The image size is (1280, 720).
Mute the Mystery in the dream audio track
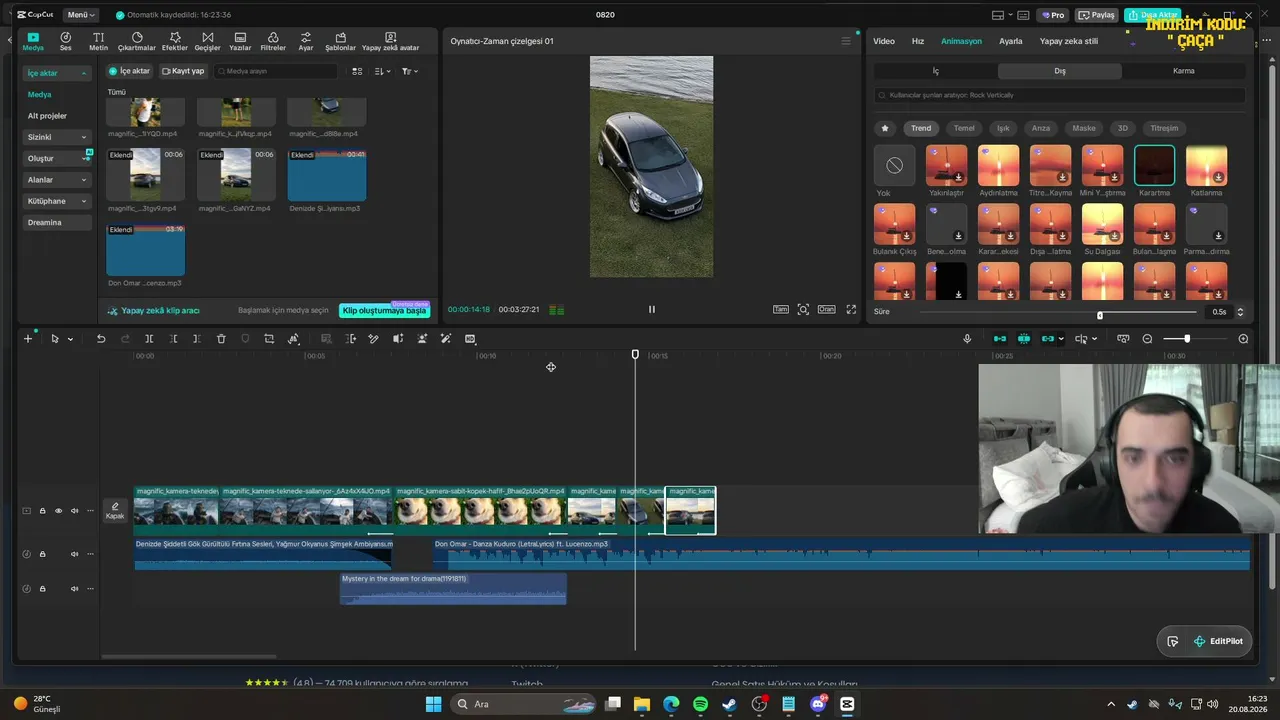pyautogui.click(x=74, y=589)
